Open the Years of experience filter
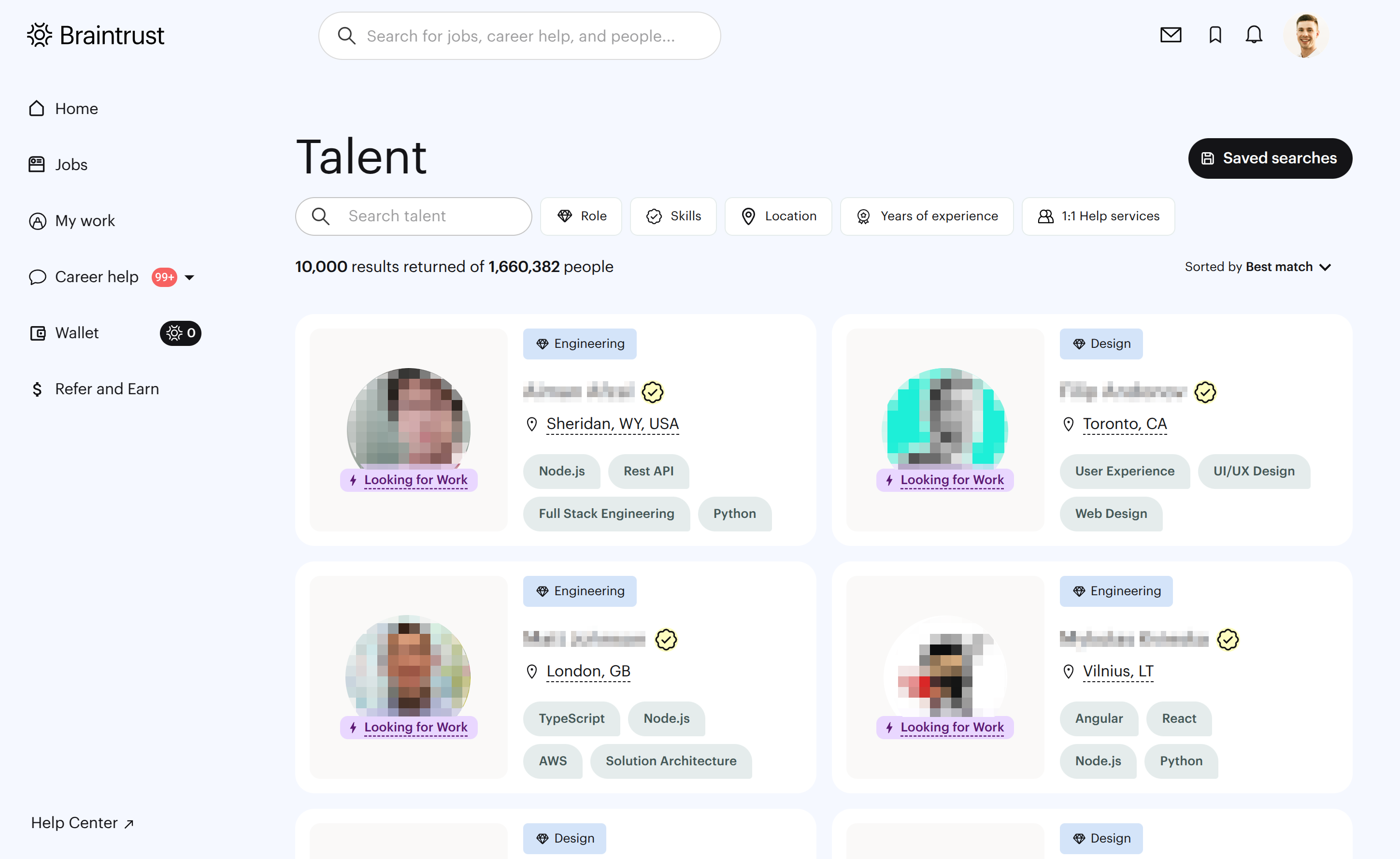Viewport: 1400px width, 859px height. 926,216
